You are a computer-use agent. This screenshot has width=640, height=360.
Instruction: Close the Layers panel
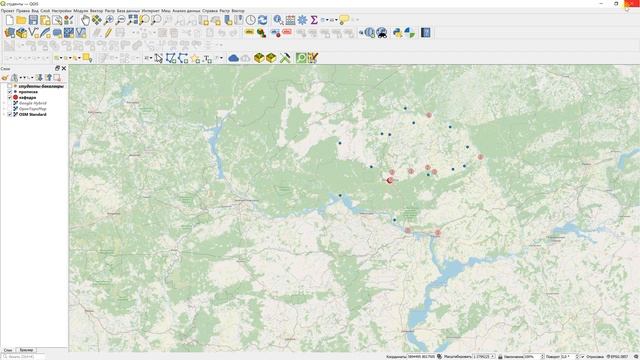pos(64,68)
